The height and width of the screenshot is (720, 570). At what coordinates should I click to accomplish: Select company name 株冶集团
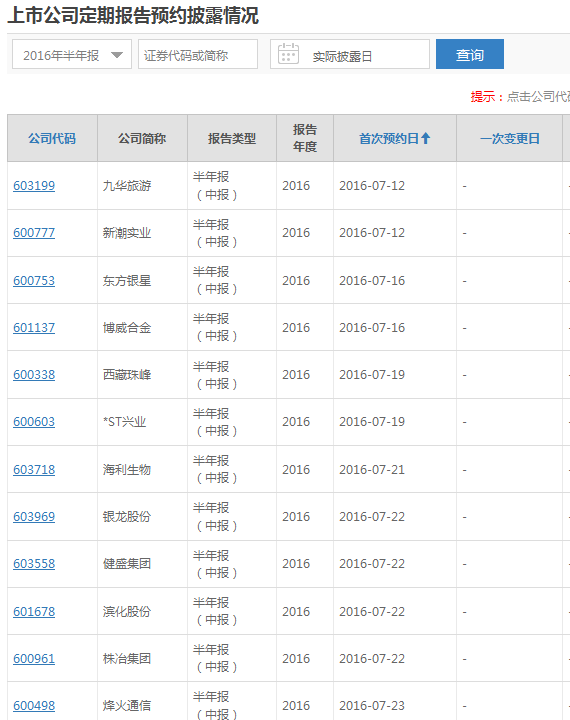127,658
